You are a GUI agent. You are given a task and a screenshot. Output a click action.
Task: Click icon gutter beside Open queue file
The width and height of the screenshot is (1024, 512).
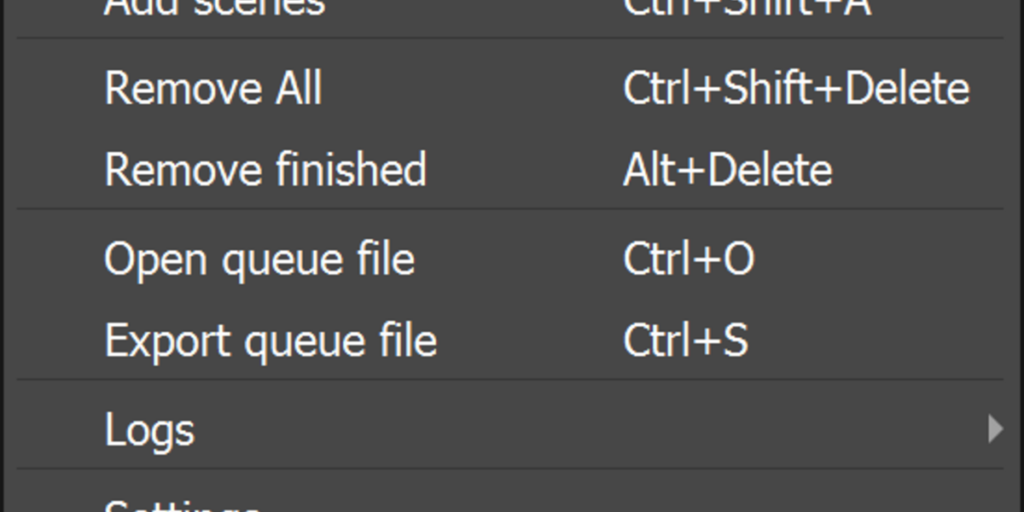pos(57,259)
